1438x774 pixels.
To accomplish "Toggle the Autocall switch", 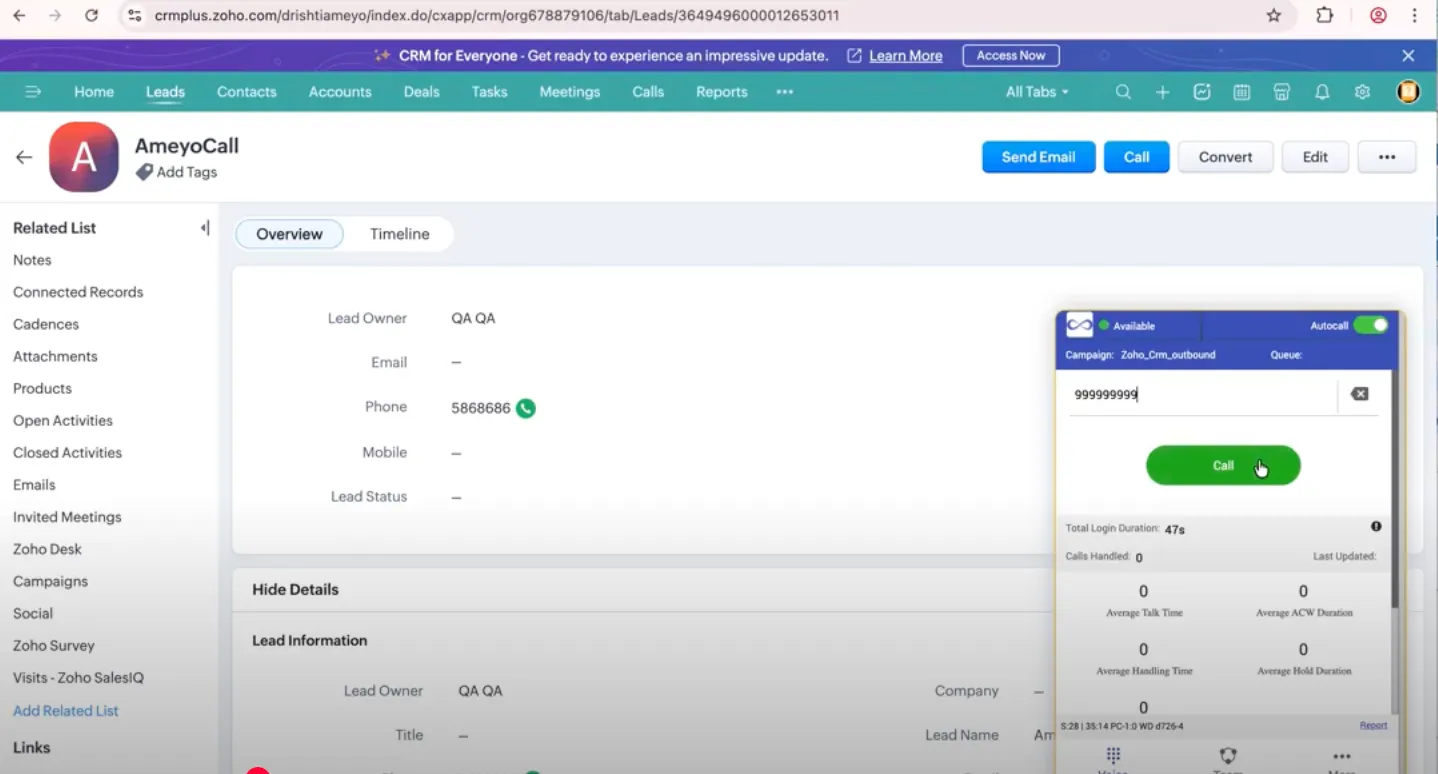I will (1371, 325).
